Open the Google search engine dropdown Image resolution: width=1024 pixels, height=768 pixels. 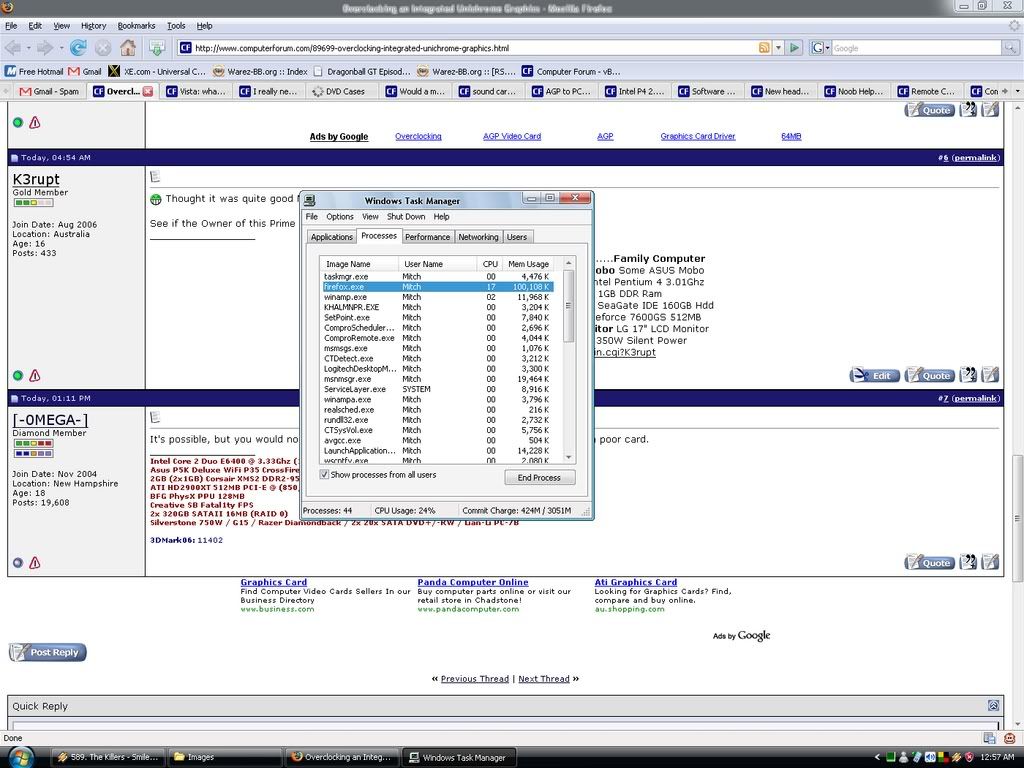(x=821, y=48)
